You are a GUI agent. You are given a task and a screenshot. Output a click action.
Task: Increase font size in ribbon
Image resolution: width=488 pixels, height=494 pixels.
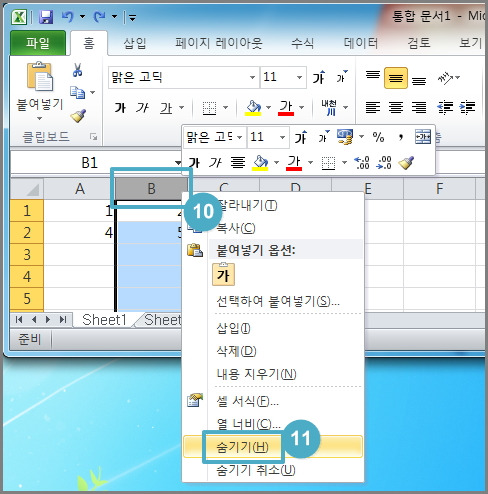click(x=319, y=77)
